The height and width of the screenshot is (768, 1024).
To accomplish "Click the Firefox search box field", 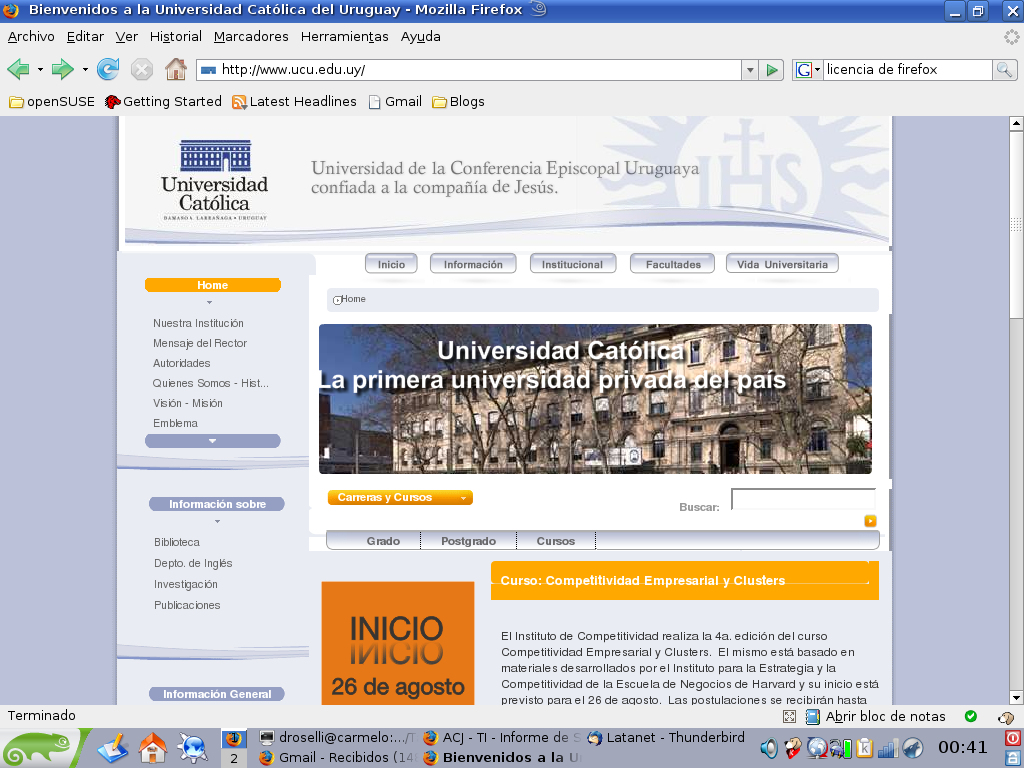I will click(x=908, y=70).
